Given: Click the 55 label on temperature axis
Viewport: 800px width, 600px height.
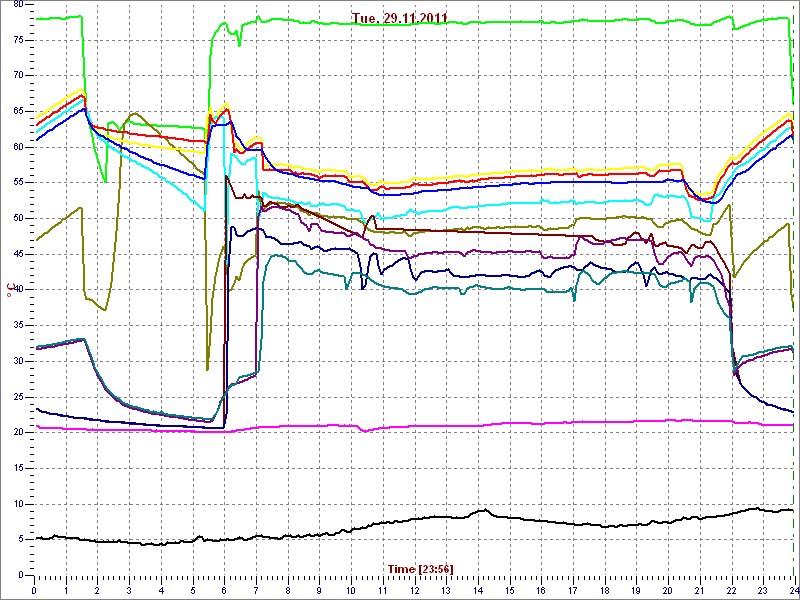Looking at the screenshot, I should click(18, 183).
